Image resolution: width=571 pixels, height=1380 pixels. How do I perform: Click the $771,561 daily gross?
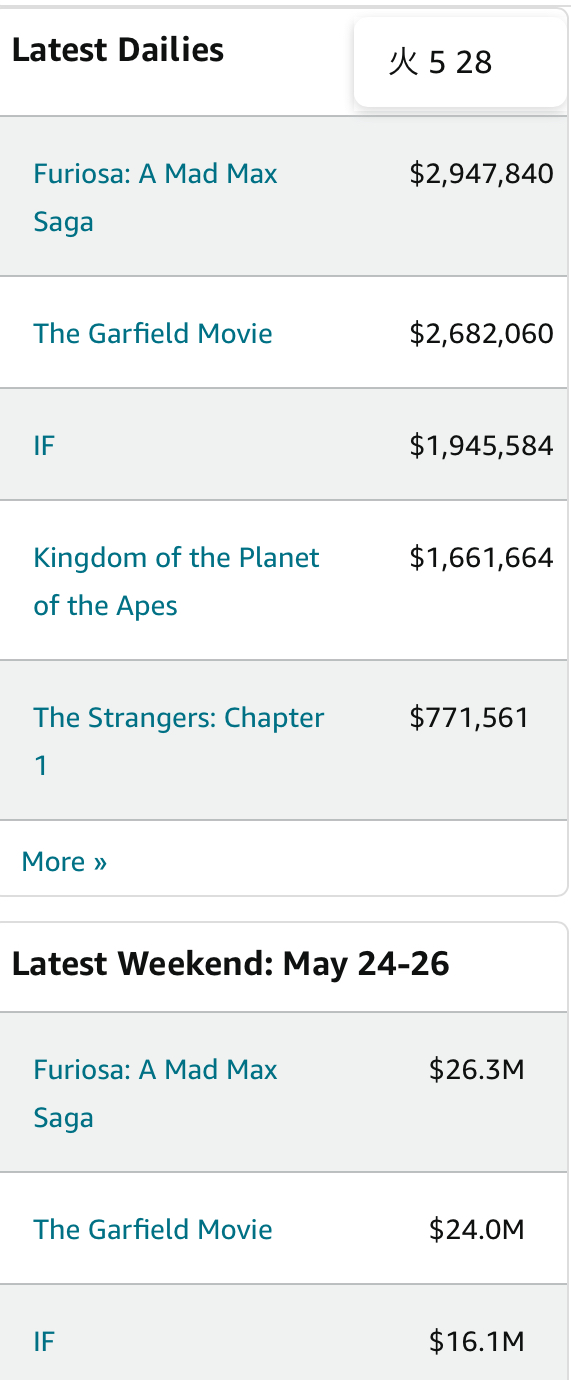pos(469,717)
